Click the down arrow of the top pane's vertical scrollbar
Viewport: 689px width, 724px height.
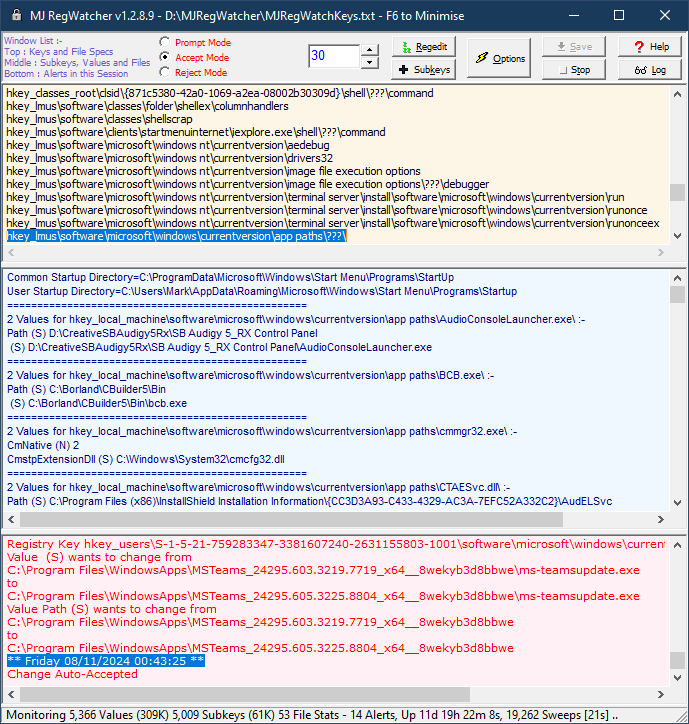click(x=677, y=236)
